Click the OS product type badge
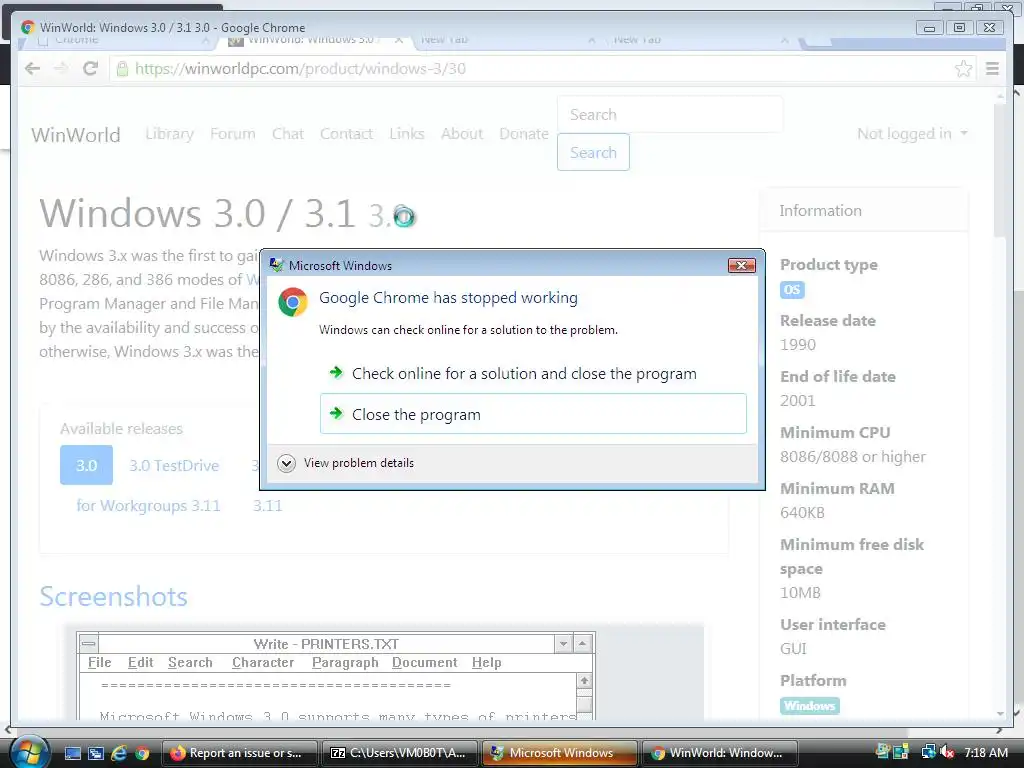The width and height of the screenshot is (1024, 768). click(792, 290)
